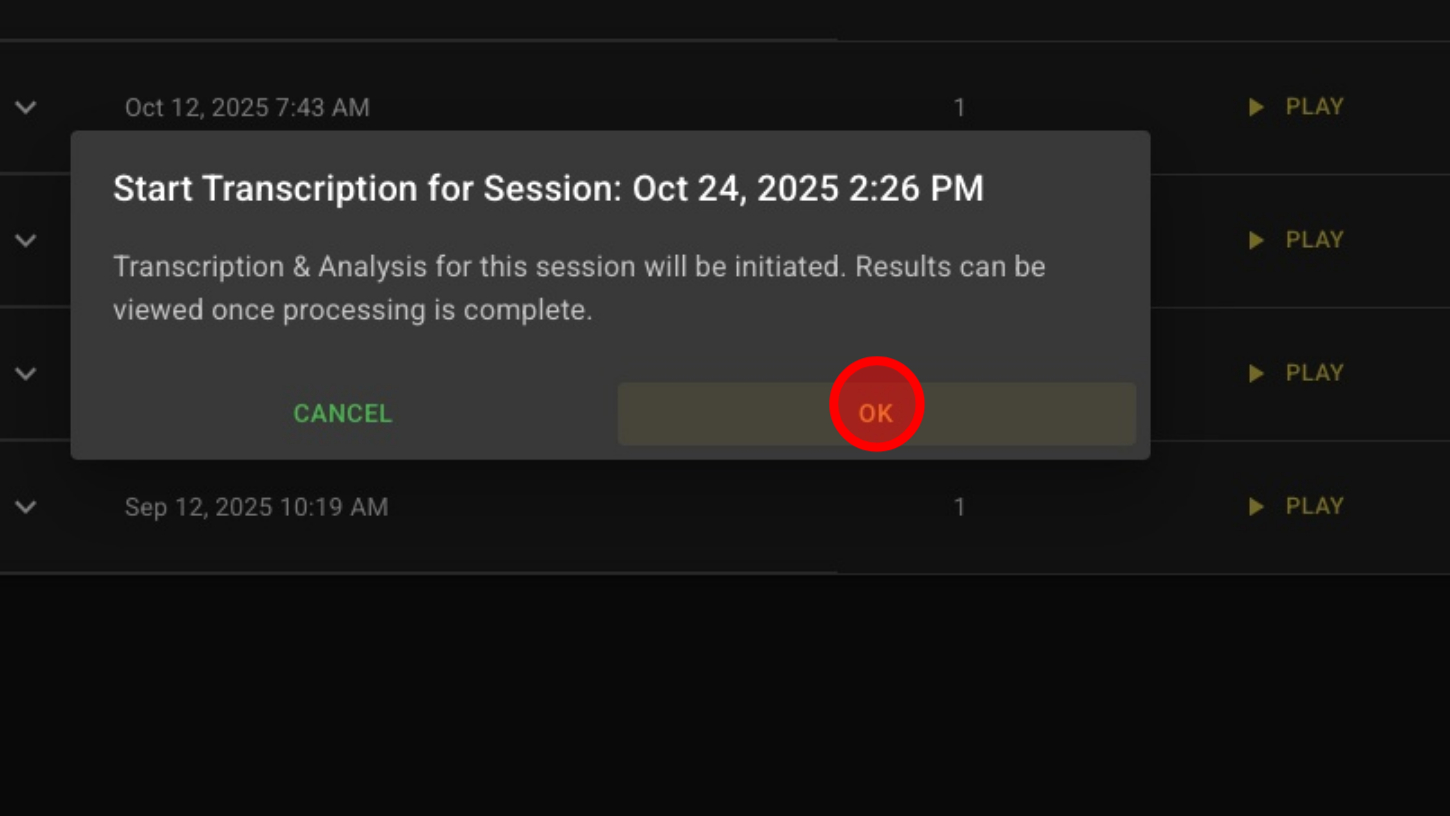Click the count 1 in the Oct 12 row

click(x=959, y=107)
